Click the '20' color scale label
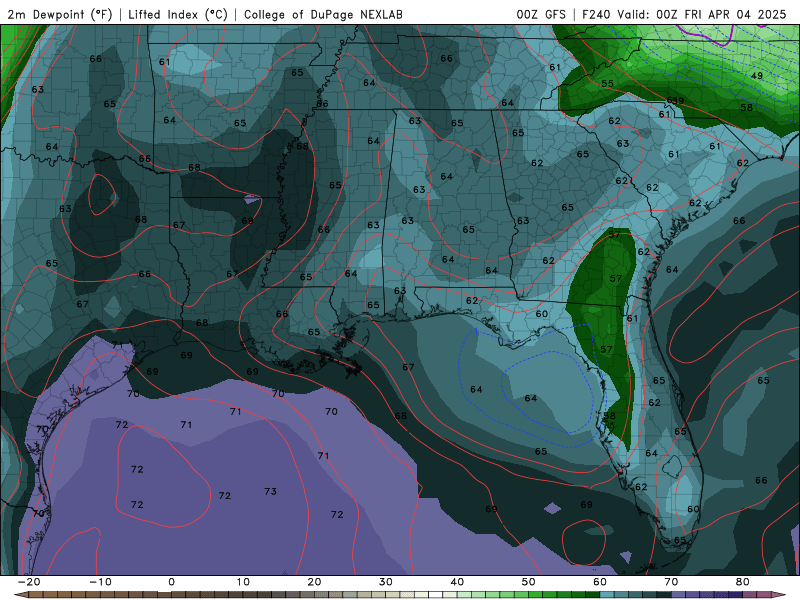Image resolution: width=800 pixels, height=600 pixels. 314,582
